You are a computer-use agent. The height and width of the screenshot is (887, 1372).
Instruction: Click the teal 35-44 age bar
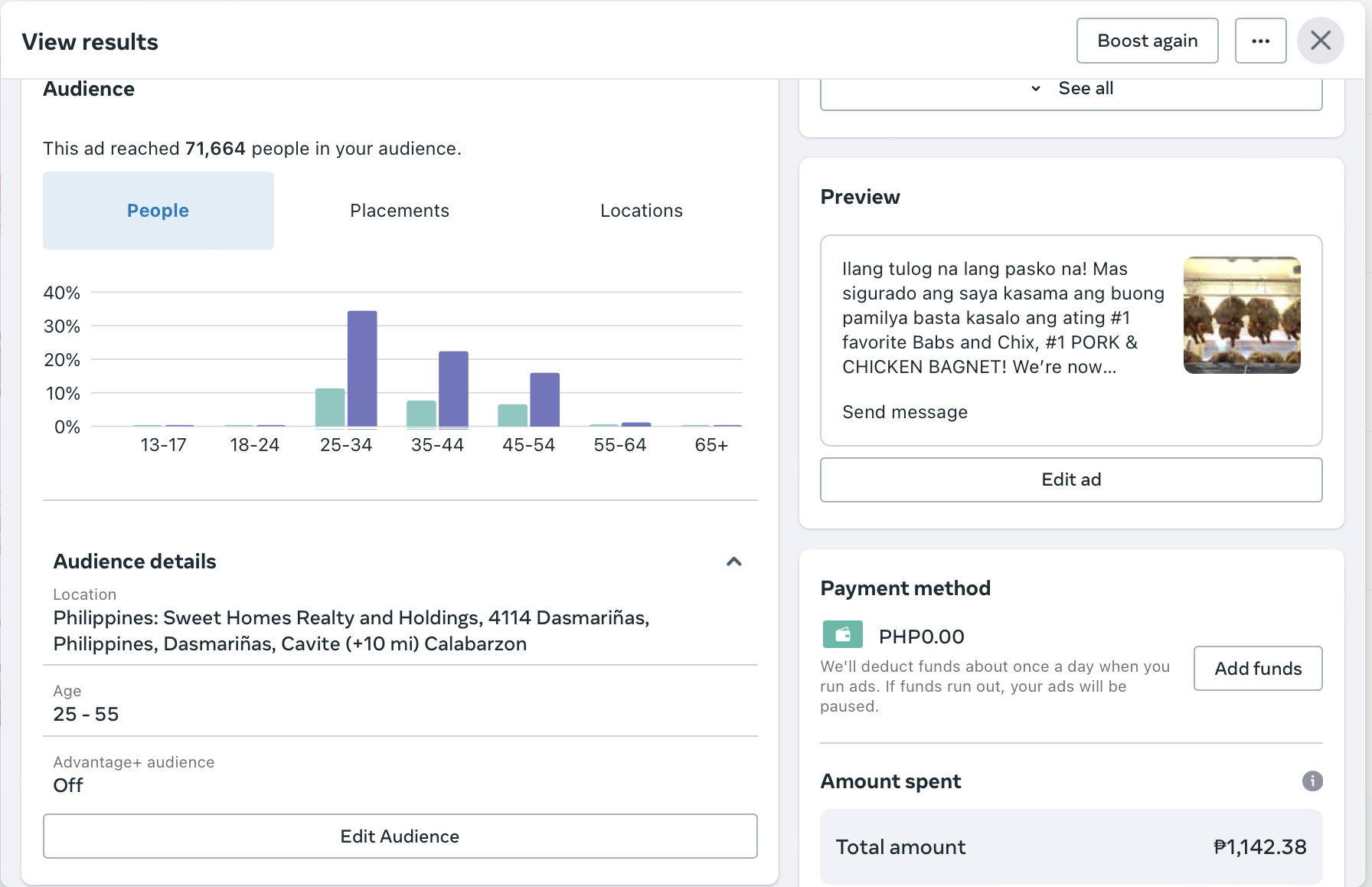coord(421,414)
